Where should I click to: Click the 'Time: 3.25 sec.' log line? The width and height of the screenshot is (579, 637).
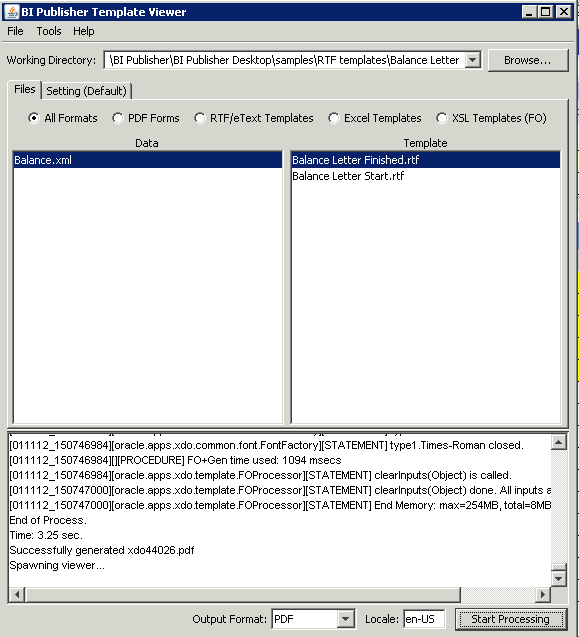[x=46, y=535]
